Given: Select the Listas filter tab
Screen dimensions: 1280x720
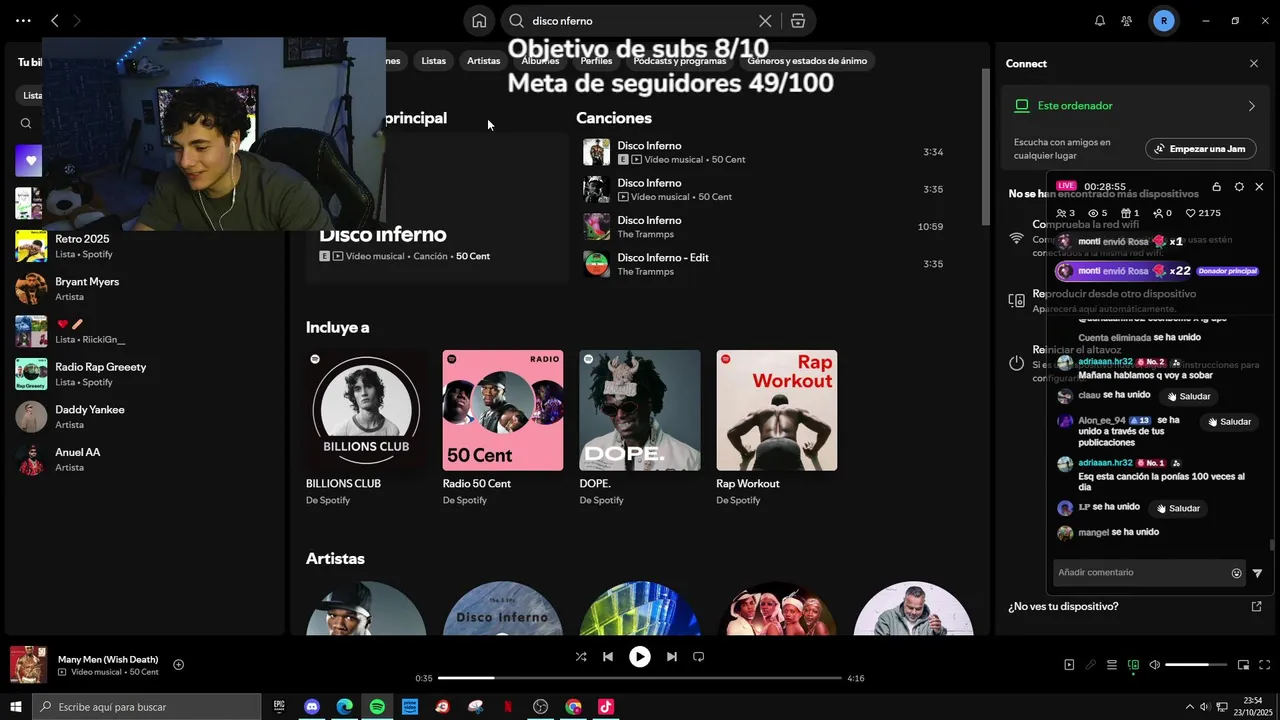Looking at the screenshot, I should pyautogui.click(x=433, y=61).
